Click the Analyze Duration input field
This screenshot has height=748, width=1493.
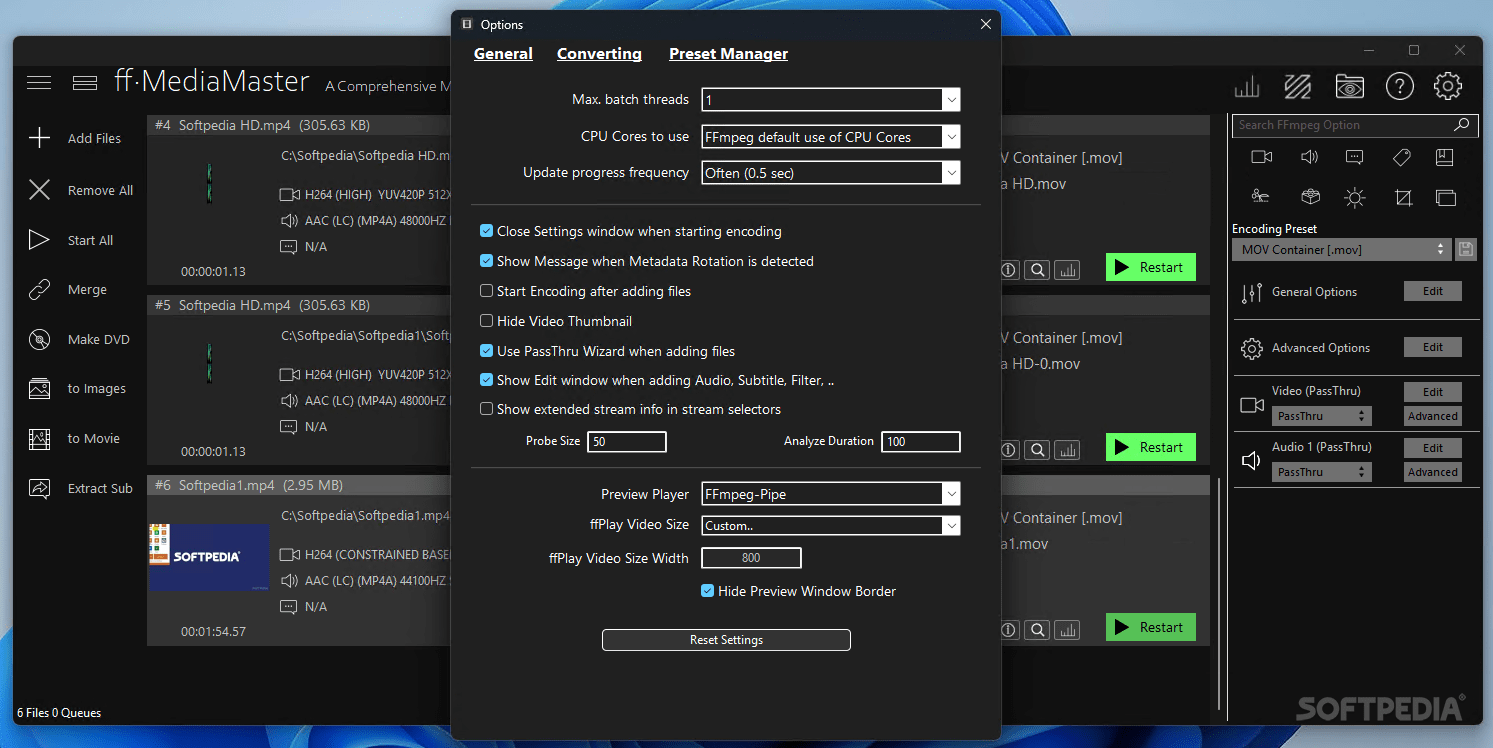921,441
